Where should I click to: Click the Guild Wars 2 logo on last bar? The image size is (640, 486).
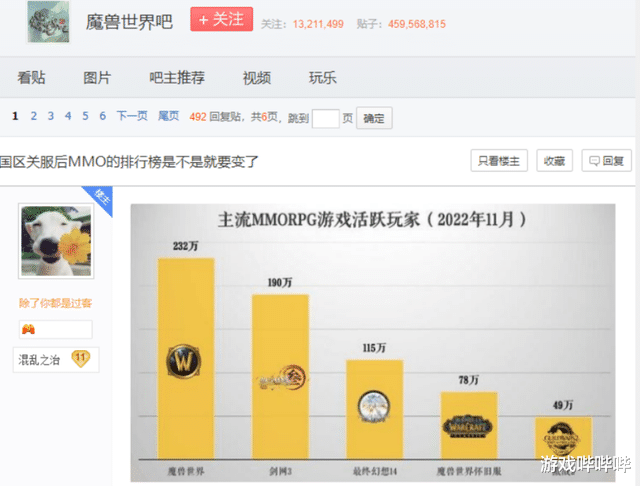point(562,439)
